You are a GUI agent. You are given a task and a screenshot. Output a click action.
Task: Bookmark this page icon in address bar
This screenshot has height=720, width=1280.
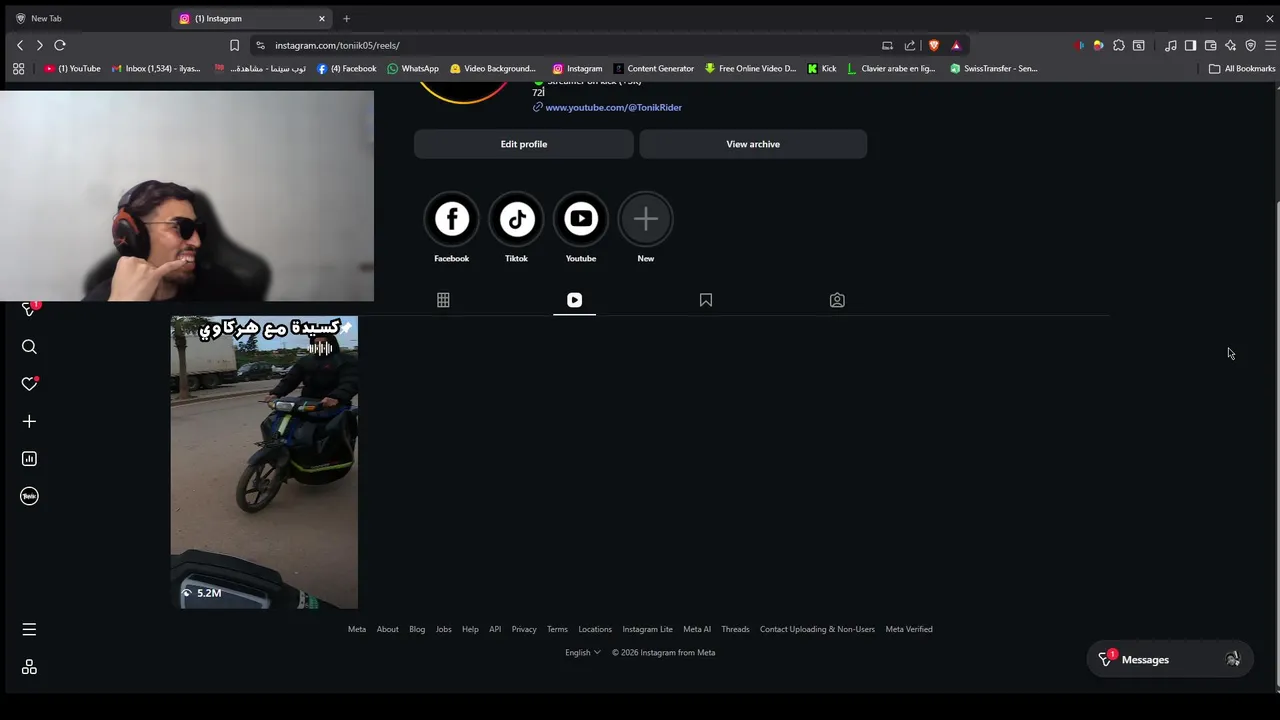click(x=234, y=45)
